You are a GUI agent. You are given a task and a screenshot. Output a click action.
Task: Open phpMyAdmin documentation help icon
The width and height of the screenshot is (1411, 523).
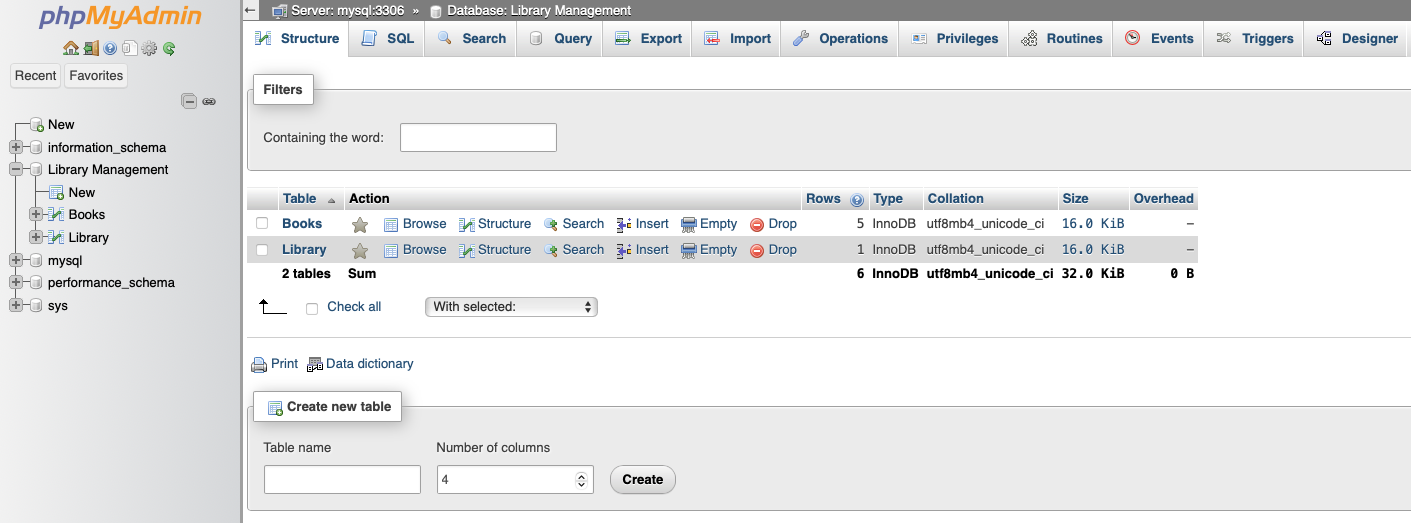[x=110, y=48]
